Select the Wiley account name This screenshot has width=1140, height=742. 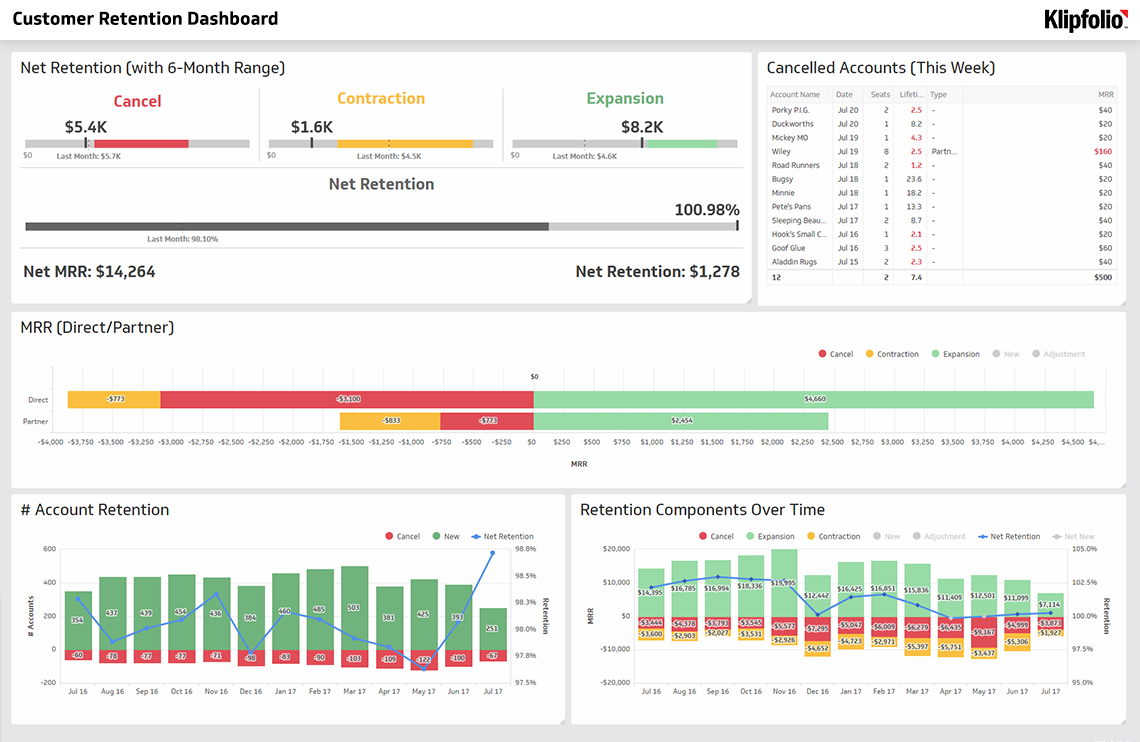click(781, 152)
